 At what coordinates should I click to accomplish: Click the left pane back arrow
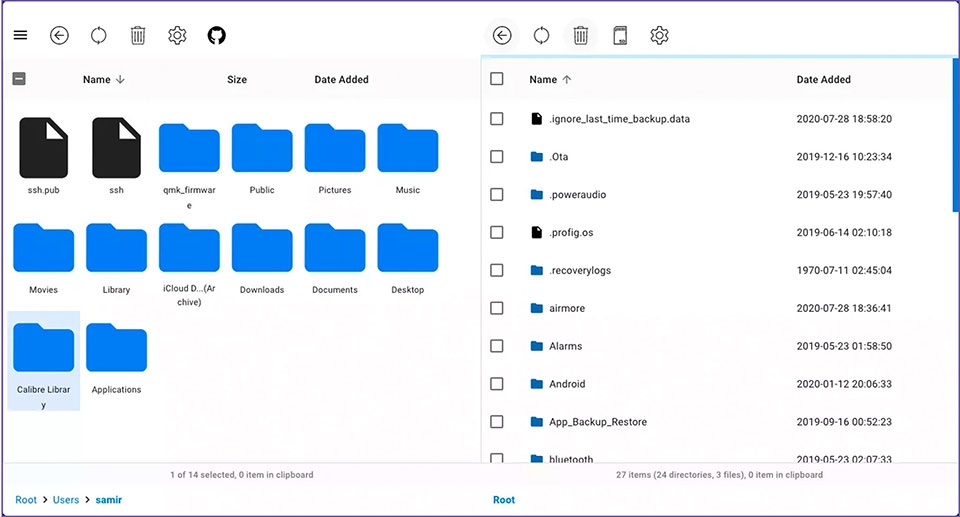pos(59,35)
